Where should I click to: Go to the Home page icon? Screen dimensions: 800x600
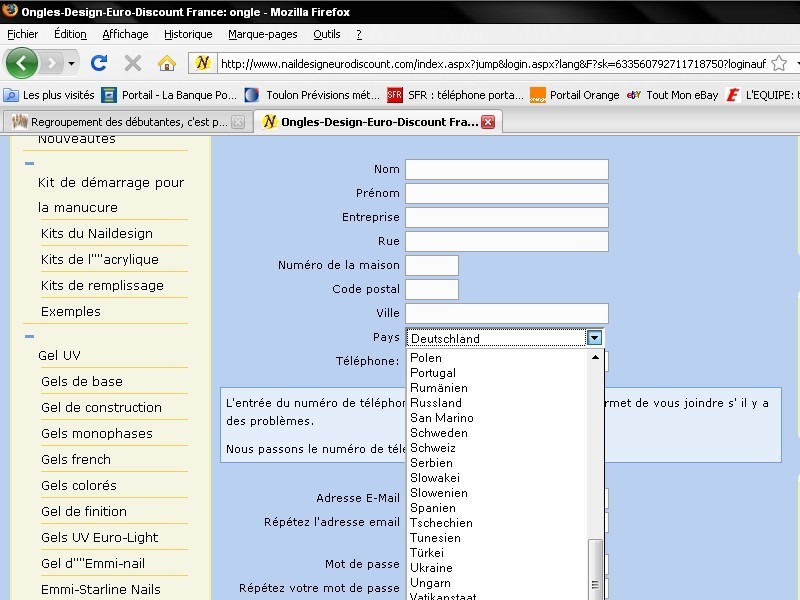[x=167, y=63]
